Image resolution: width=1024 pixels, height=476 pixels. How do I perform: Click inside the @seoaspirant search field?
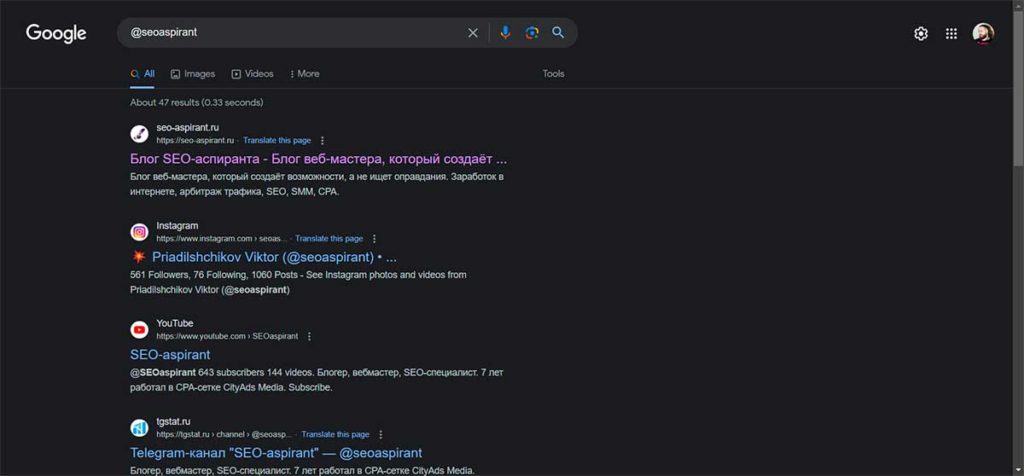coord(290,33)
